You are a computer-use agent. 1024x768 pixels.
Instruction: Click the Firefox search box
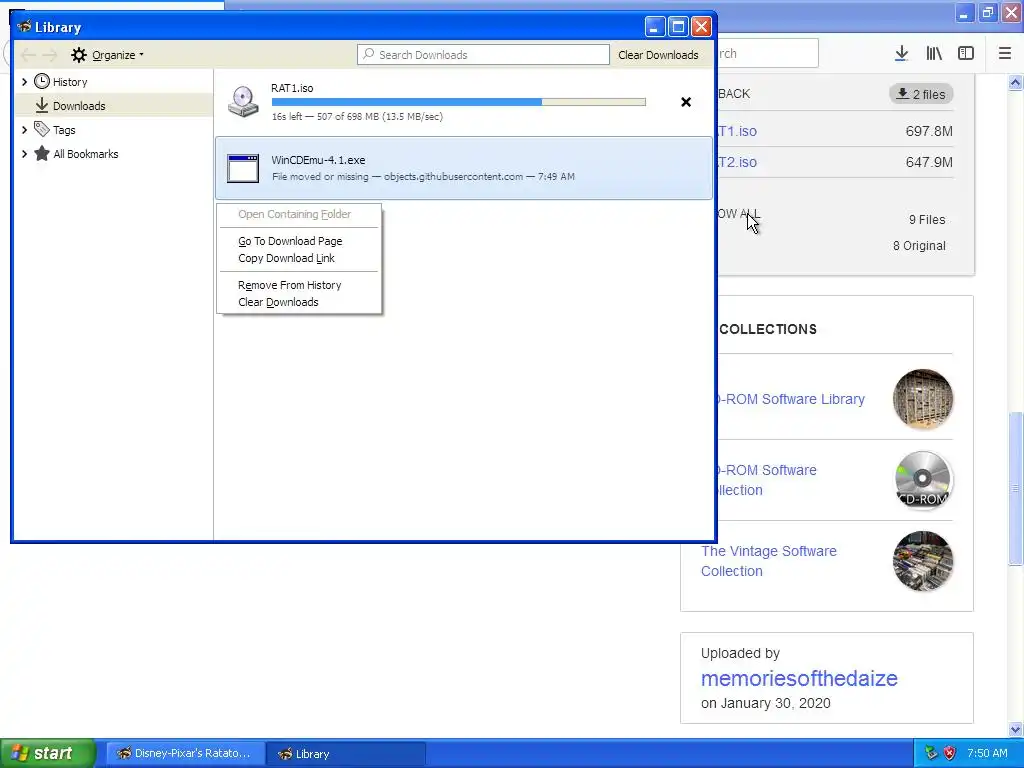(768, 54)
